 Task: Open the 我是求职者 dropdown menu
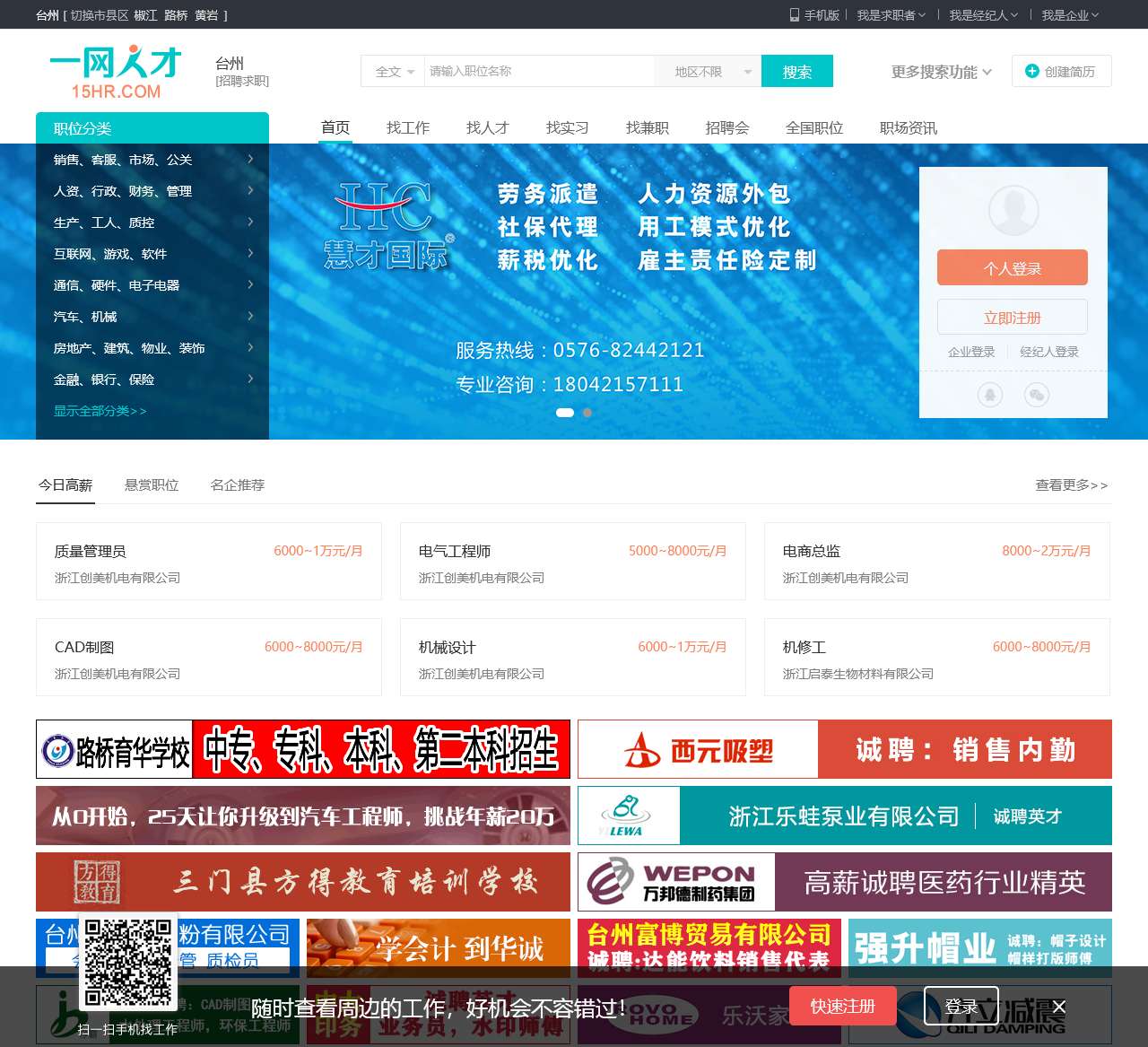[x=891, y=15]
